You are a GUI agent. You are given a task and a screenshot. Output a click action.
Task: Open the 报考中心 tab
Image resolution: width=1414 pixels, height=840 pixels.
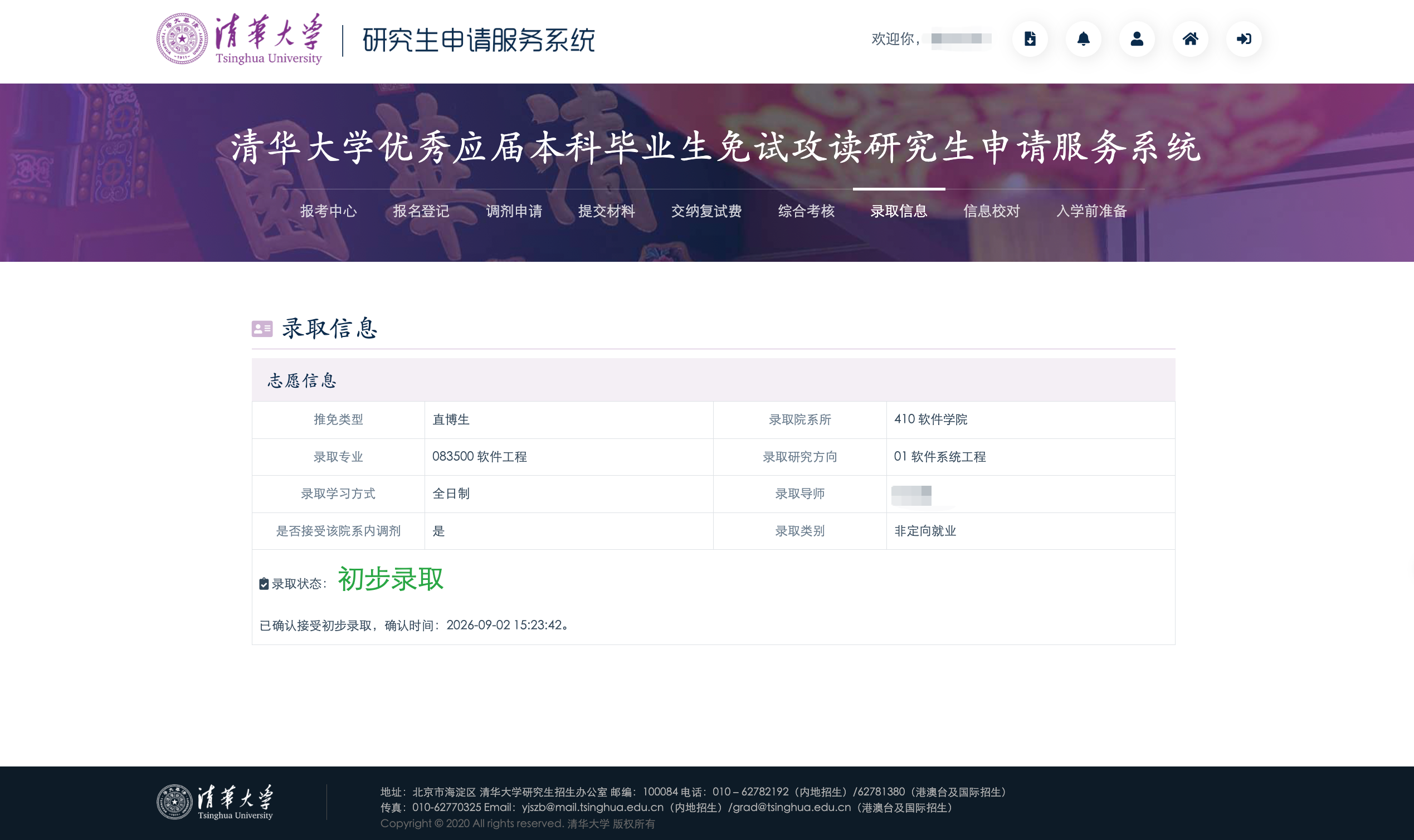[x=328, y=211]
